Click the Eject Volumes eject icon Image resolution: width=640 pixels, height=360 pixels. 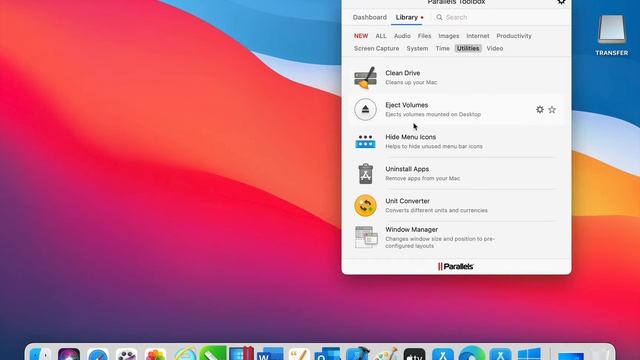coord(365,109)
